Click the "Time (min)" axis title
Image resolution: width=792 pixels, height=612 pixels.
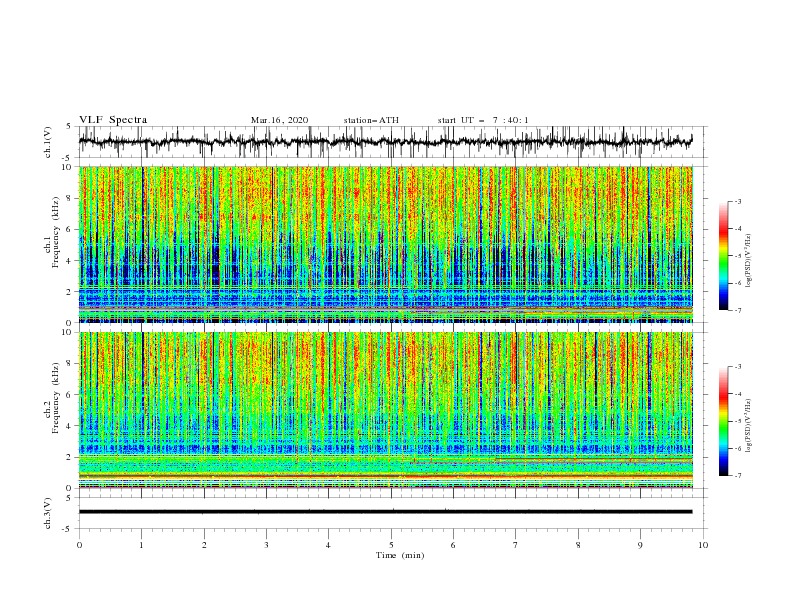click(400, 555)
